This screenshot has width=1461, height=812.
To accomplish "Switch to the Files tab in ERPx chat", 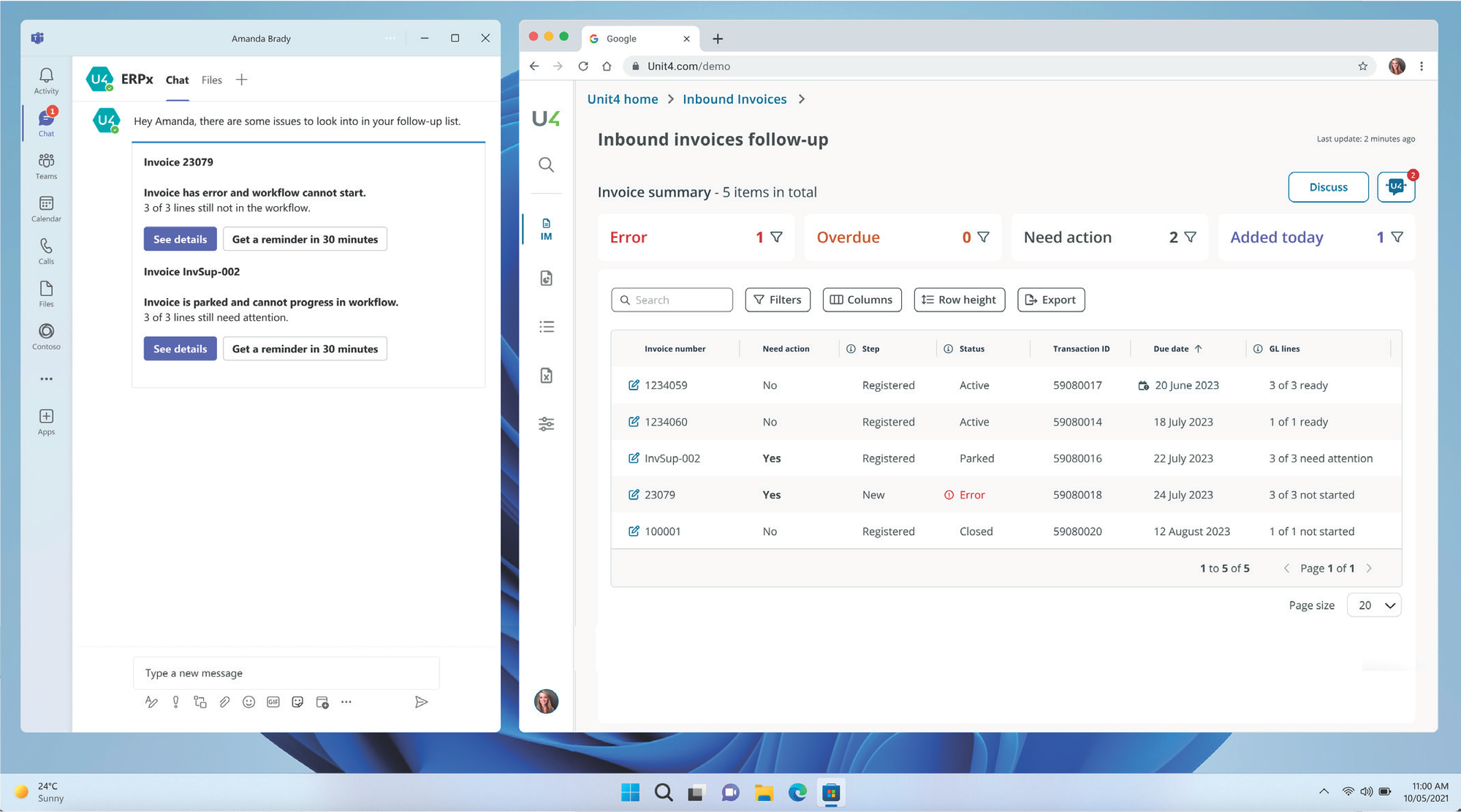I will (211, 80).
